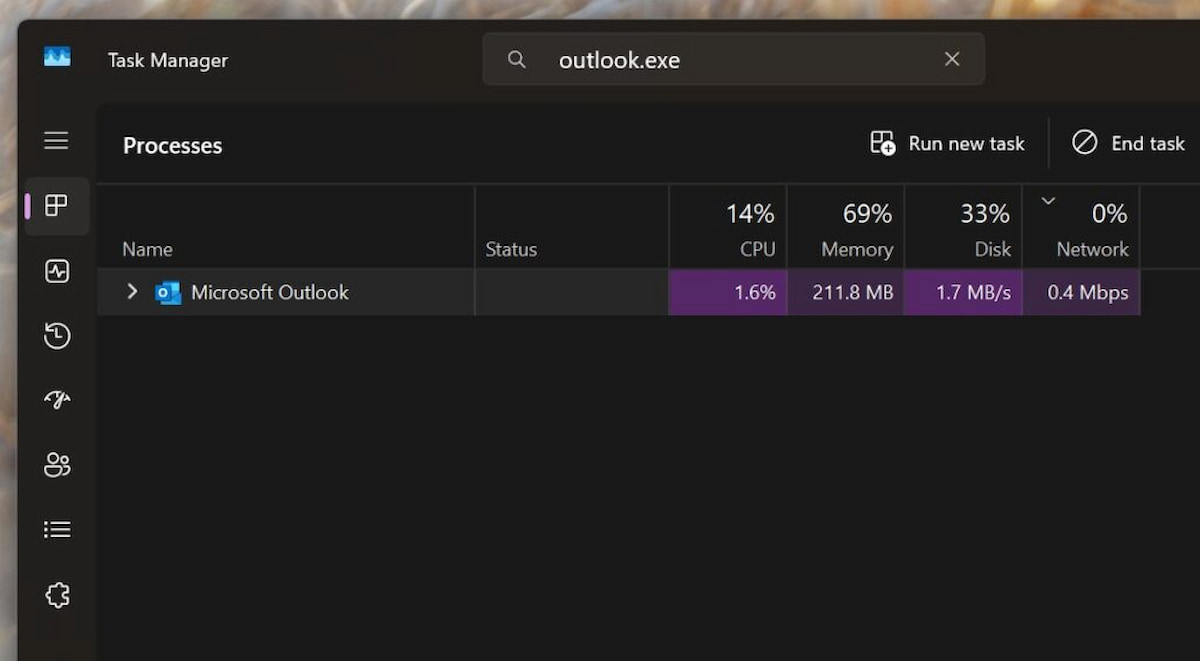Viewport: 1200px width, 661px height.
Task: Clear the outlook.exe search query
Action: point(951,59)
